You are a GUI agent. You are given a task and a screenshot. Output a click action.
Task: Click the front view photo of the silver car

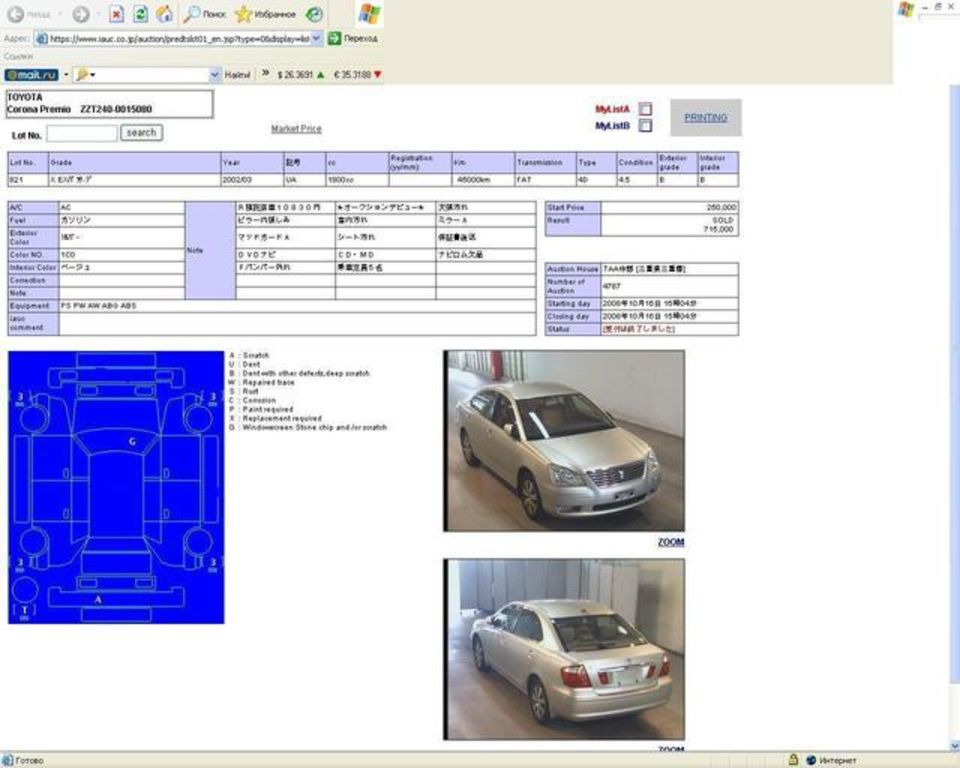(x=564, y=441)
